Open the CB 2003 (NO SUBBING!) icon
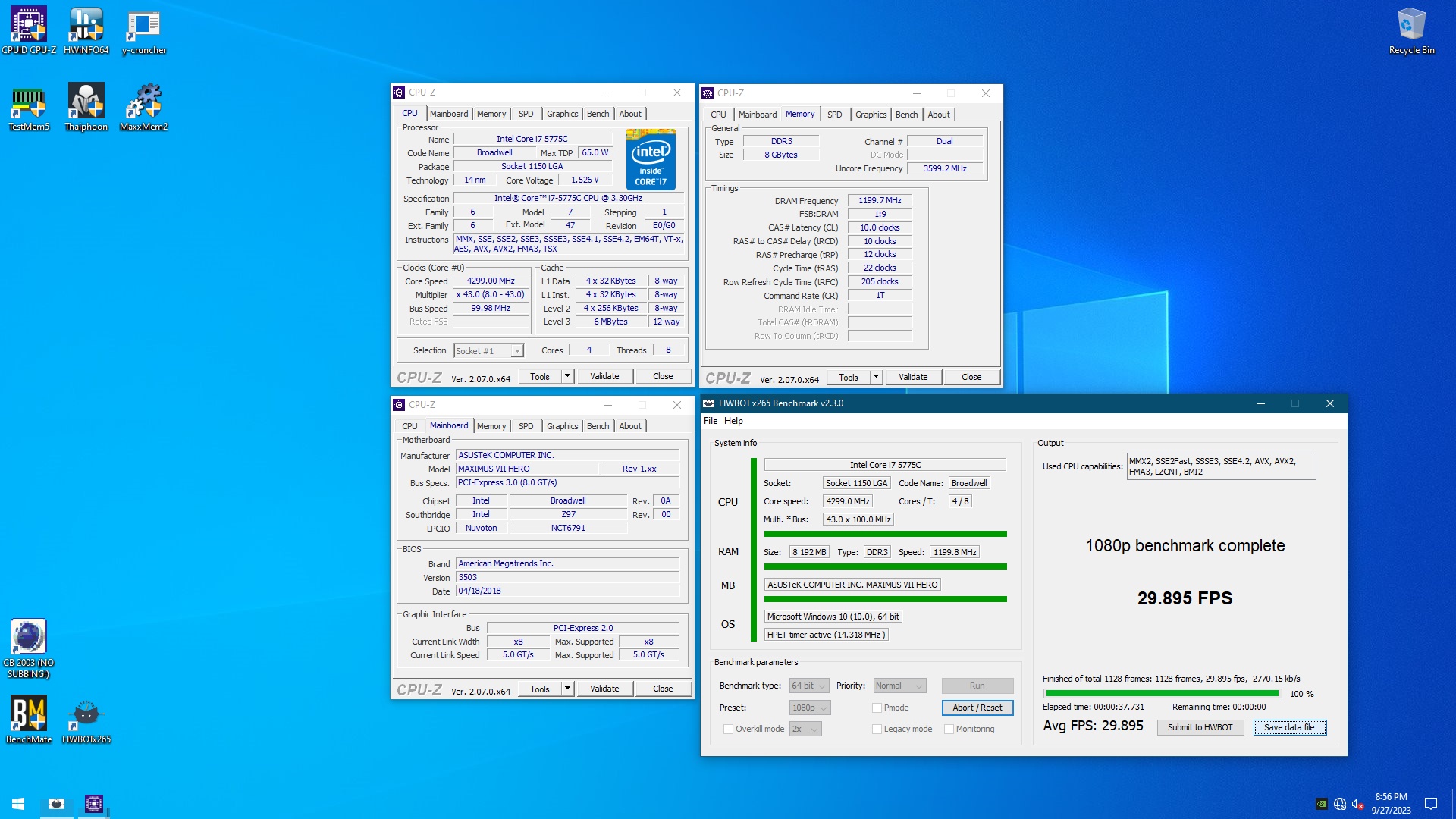Viewport: 1456px width, 819px height. (29, 648)
